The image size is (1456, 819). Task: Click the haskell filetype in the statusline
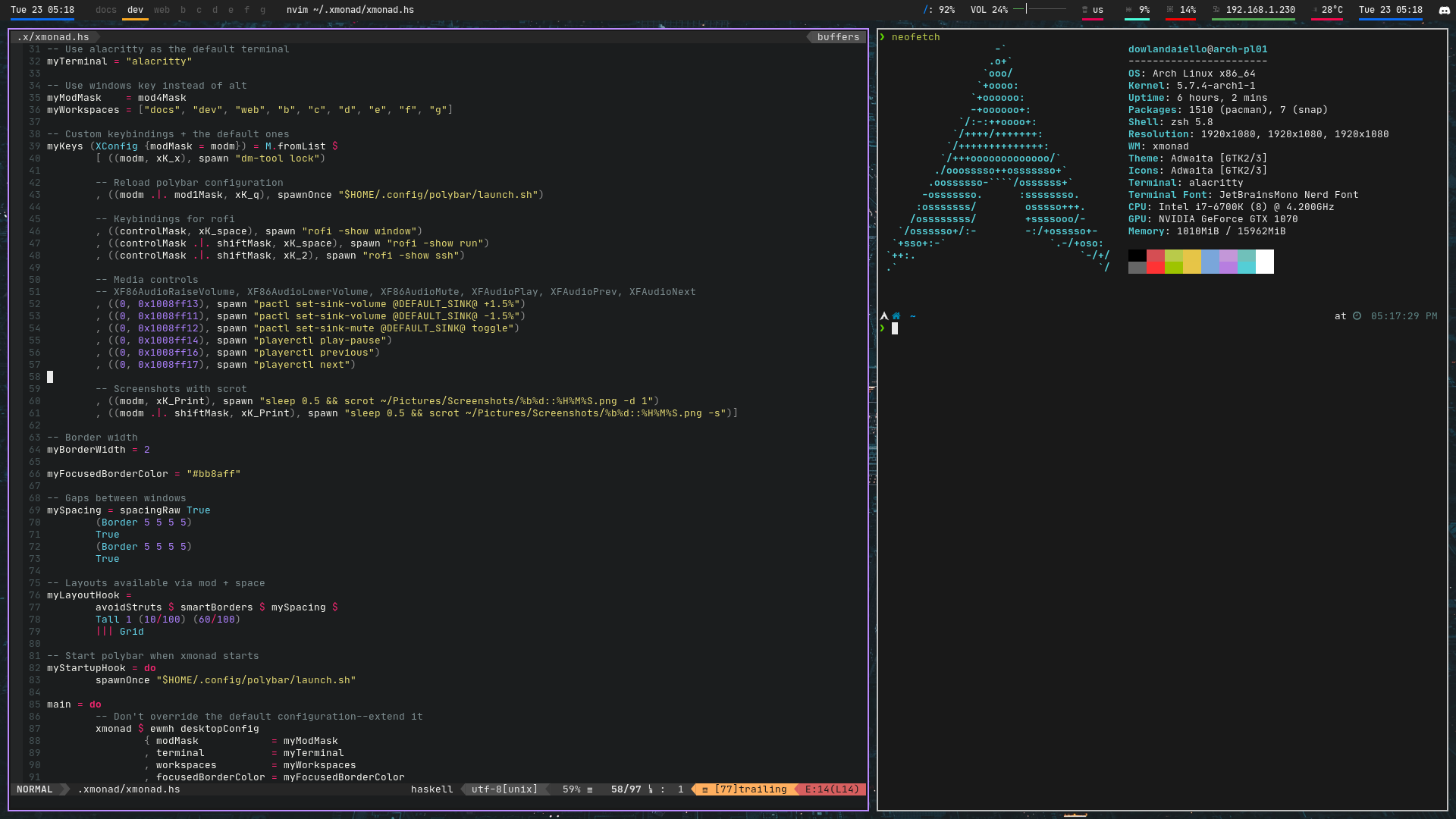click(431, 789)
